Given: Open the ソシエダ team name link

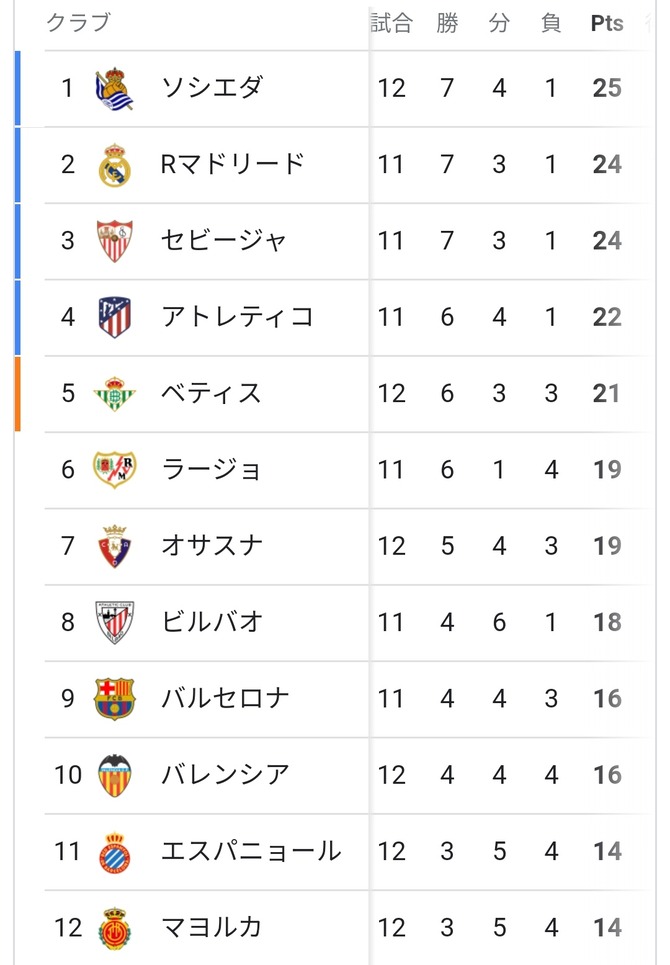Looking at the screenshot, I should (212, 88).
